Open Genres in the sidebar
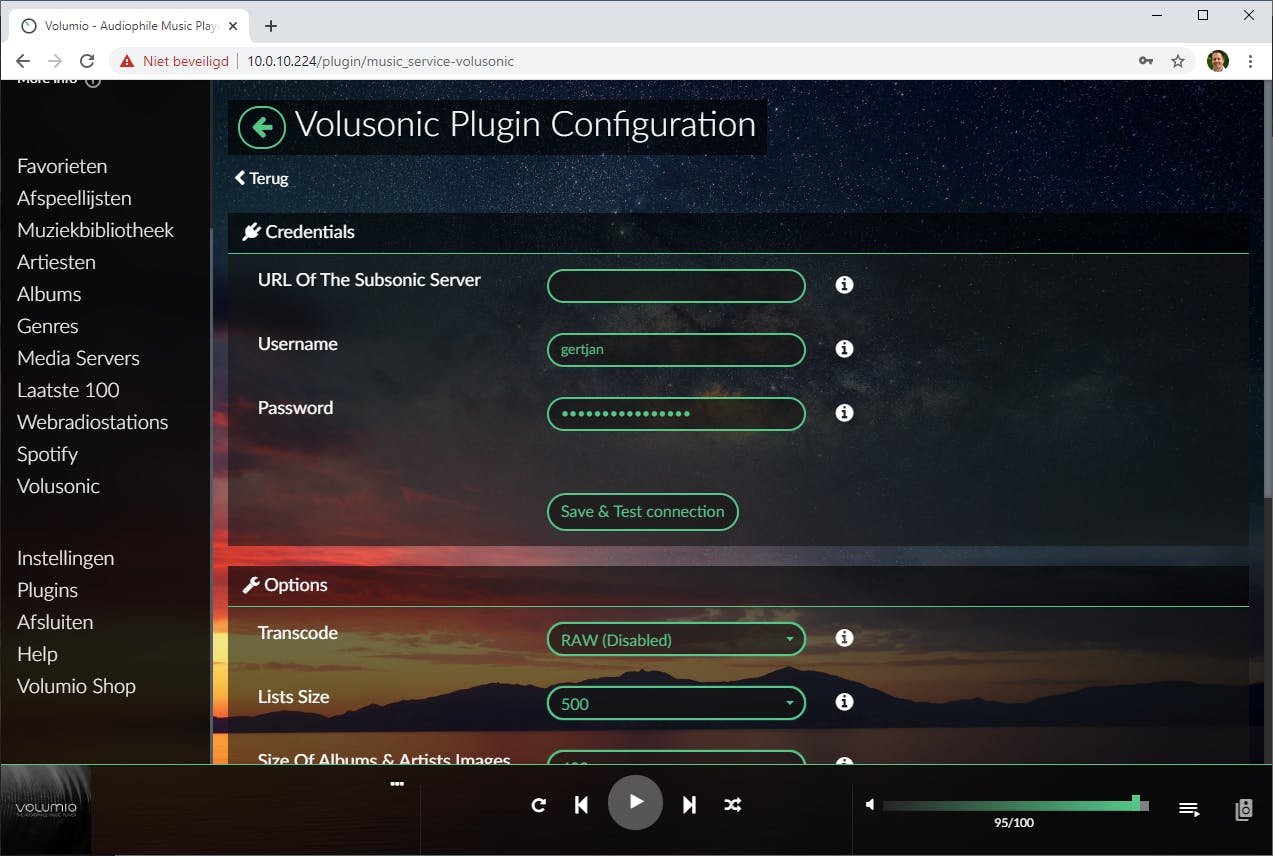Screen dimensions: 1273x856 (47, 326)
